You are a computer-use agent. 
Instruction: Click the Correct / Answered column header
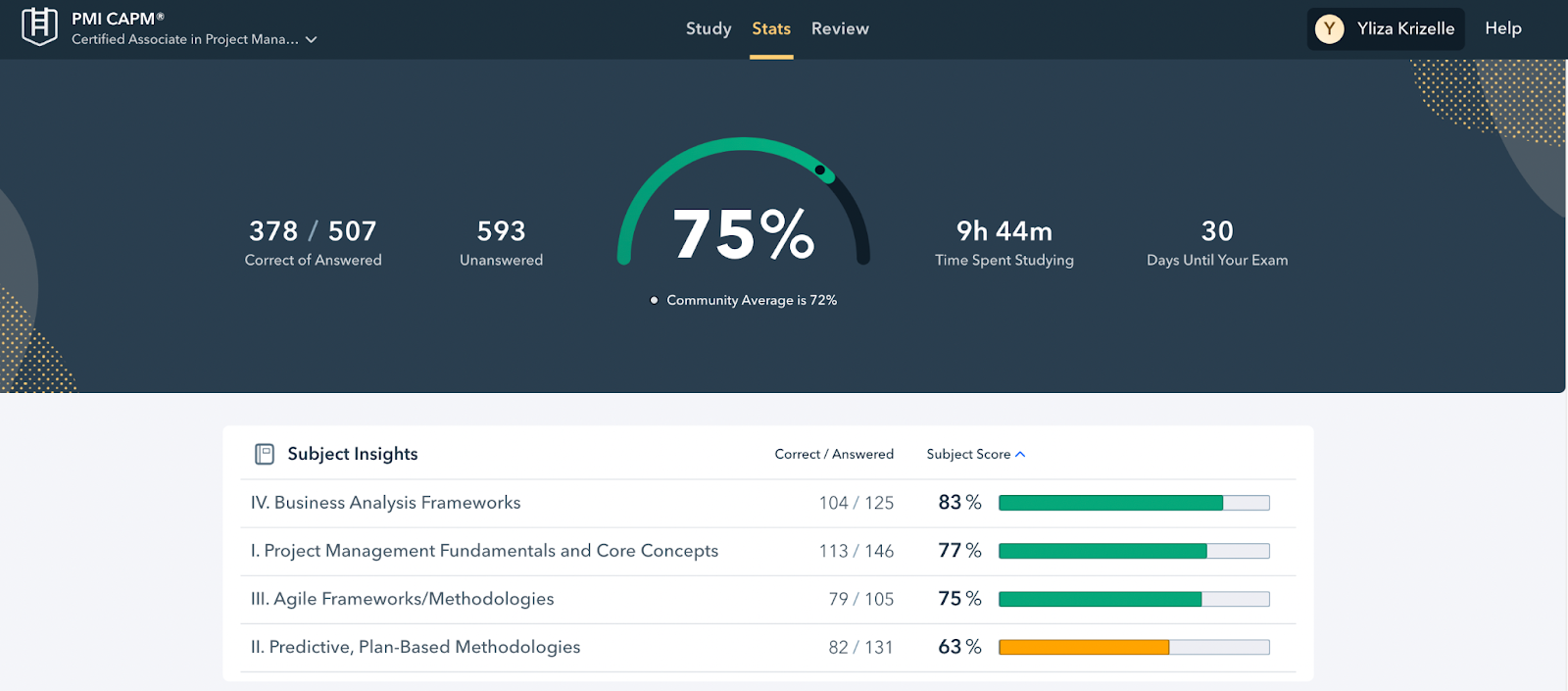tap(834, 455)
